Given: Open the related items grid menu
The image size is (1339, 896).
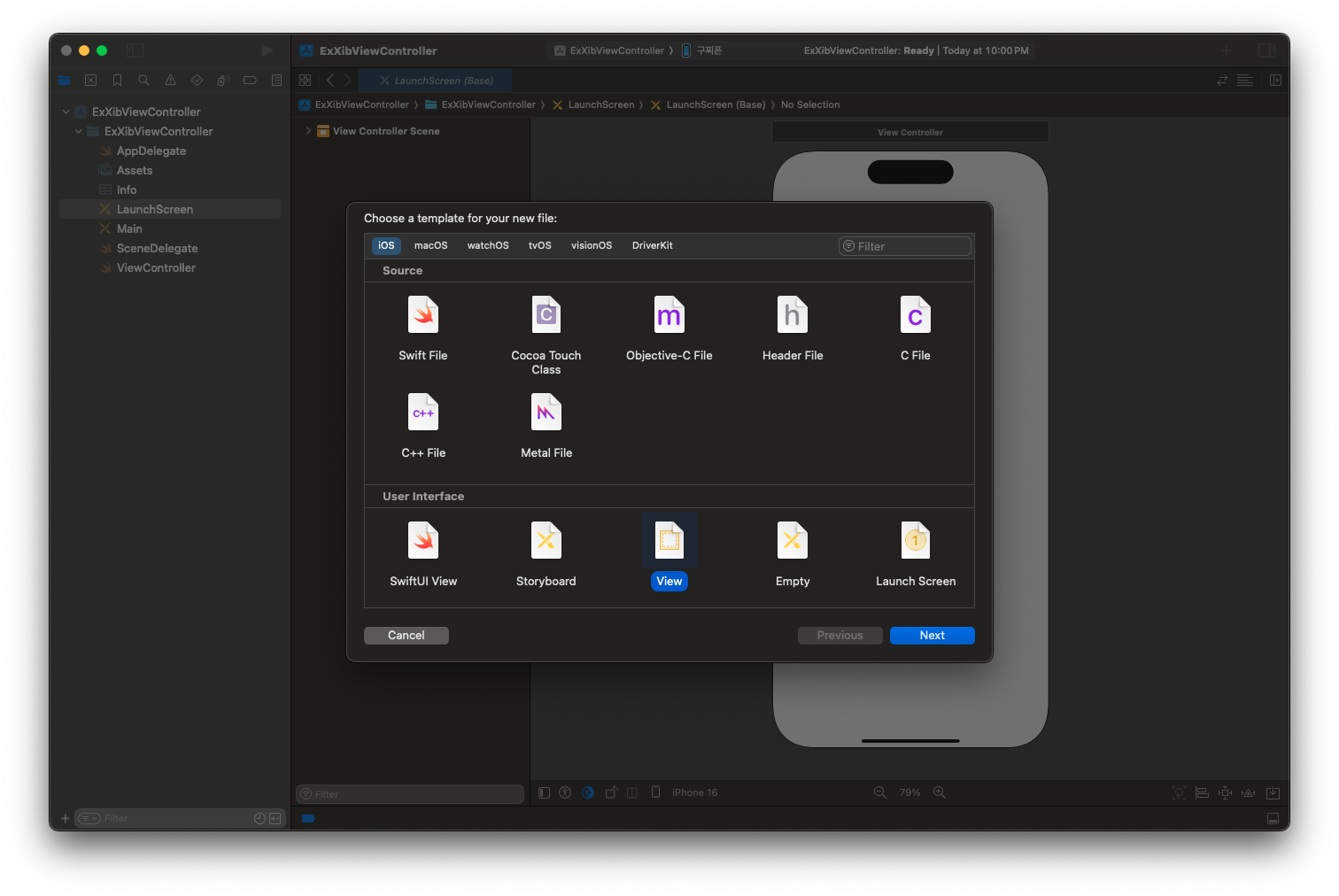Looking at the screenshot, I should (x=306, y=81).
